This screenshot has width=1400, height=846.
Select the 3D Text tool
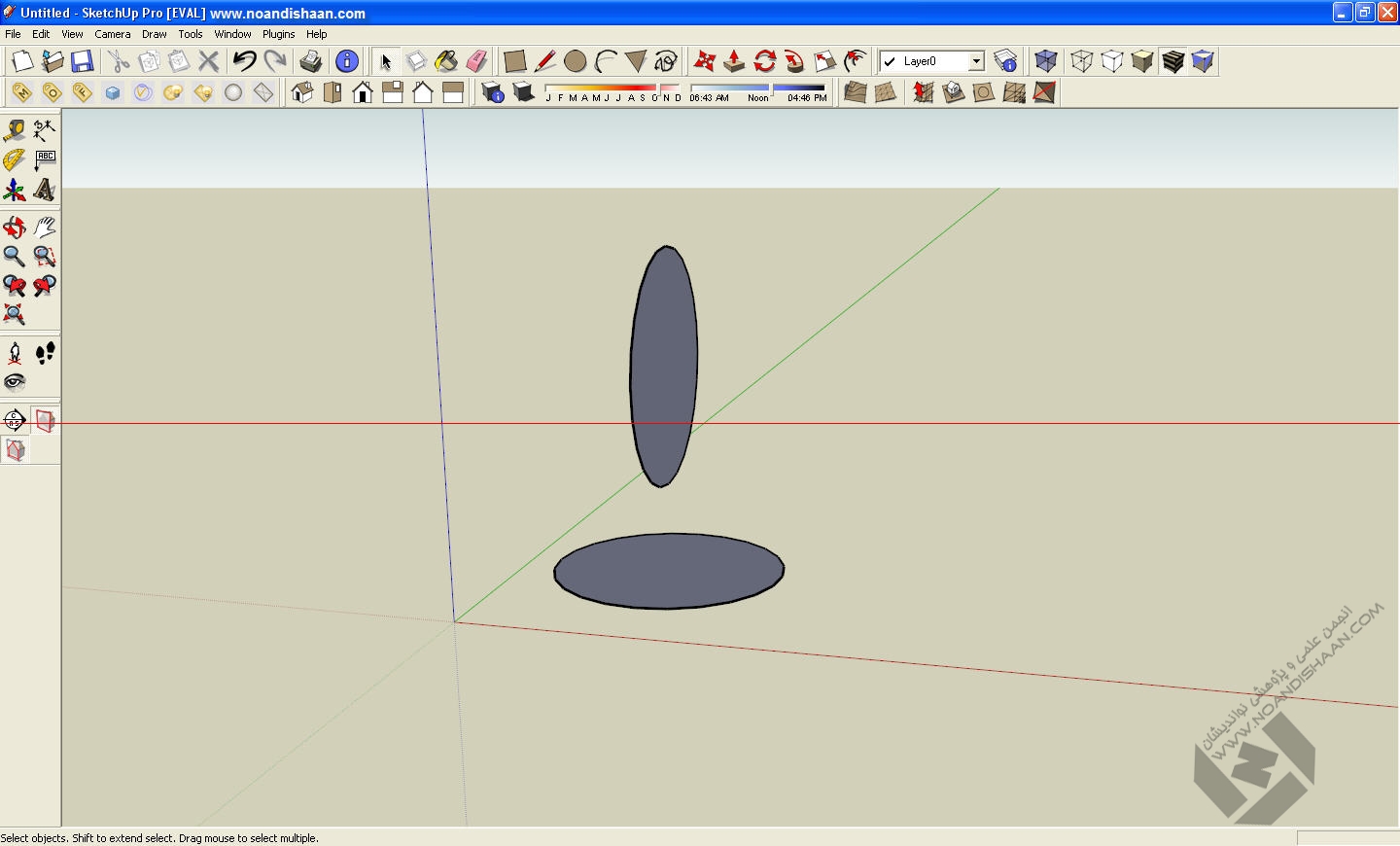45,190
